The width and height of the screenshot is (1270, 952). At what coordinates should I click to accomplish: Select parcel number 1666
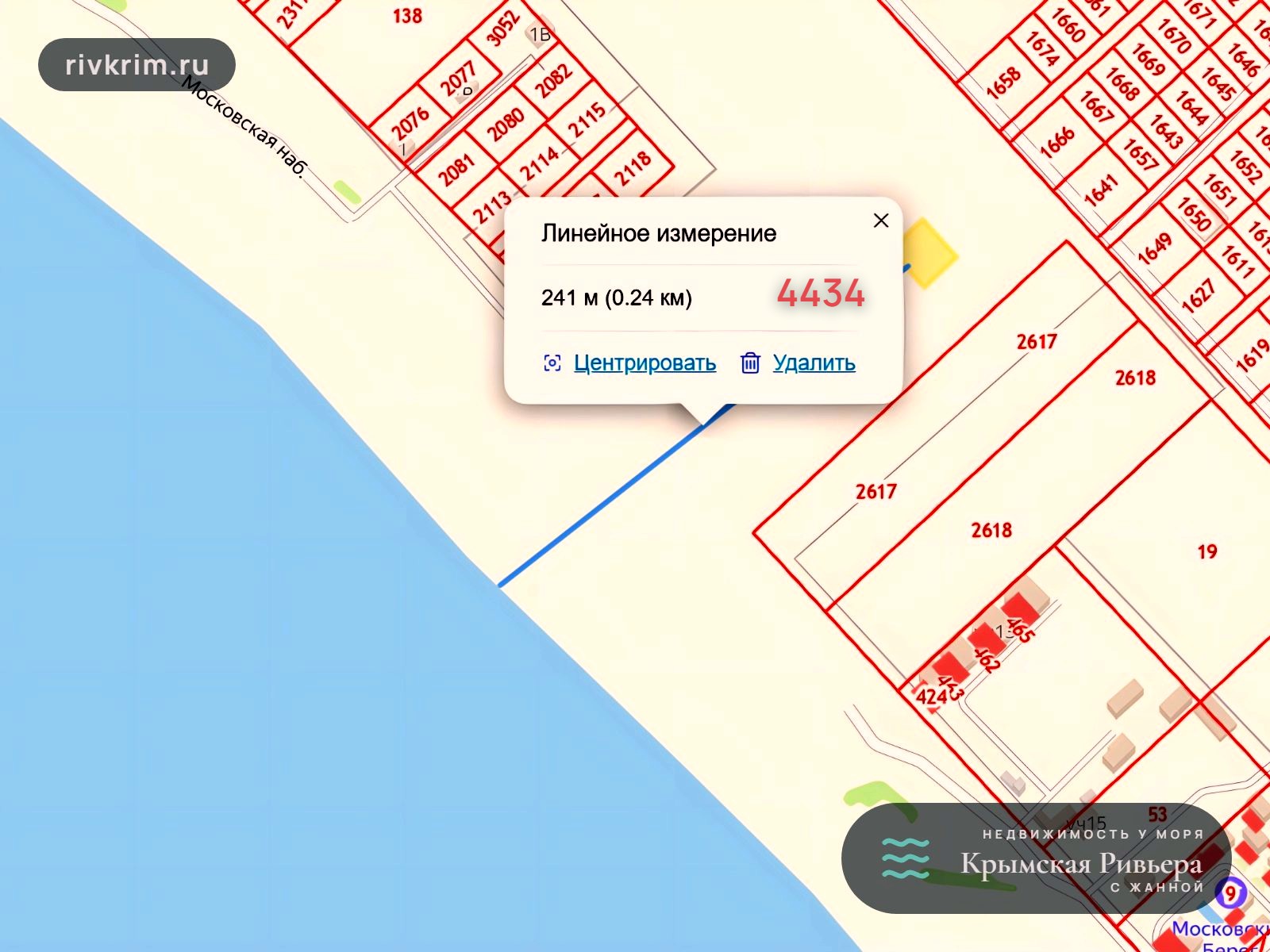(x=1057, y=141)
